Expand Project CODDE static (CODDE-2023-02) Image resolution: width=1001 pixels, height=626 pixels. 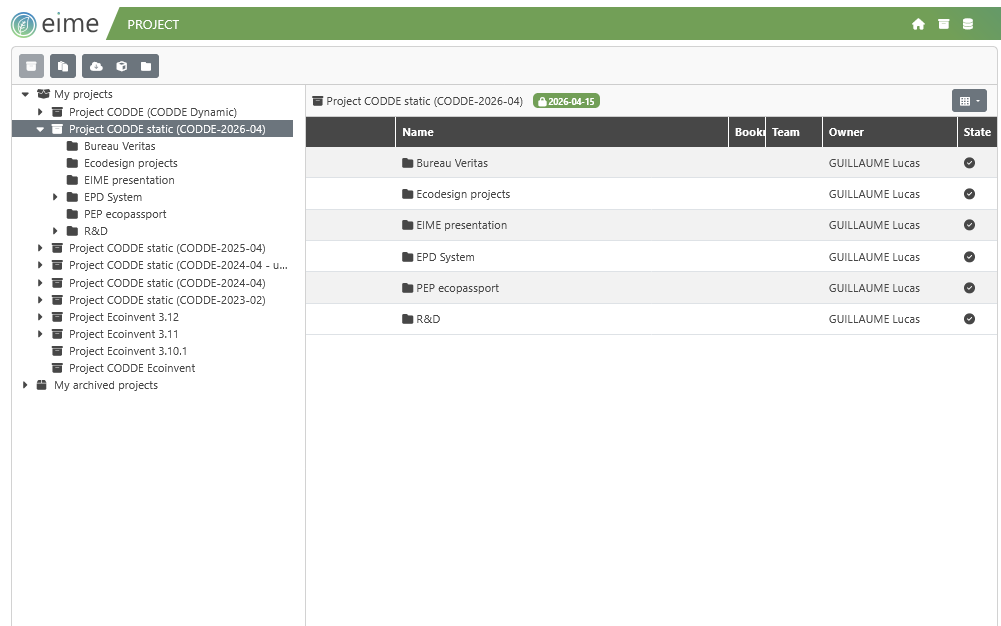point(40,300)
